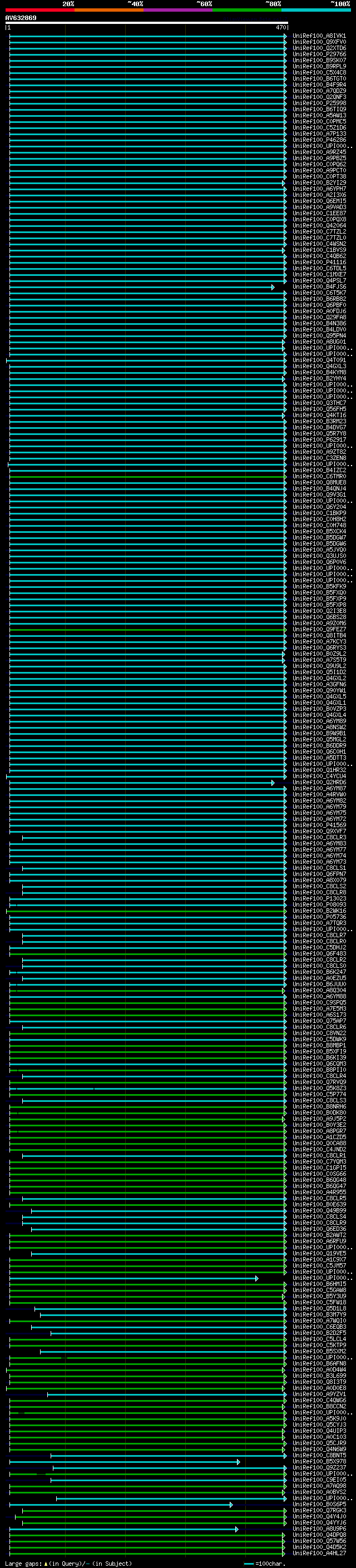Click the alignment bar for UniRef100_Q2HRD6
The height and width of the screenshot is (1568, 356).
[142, 783]
